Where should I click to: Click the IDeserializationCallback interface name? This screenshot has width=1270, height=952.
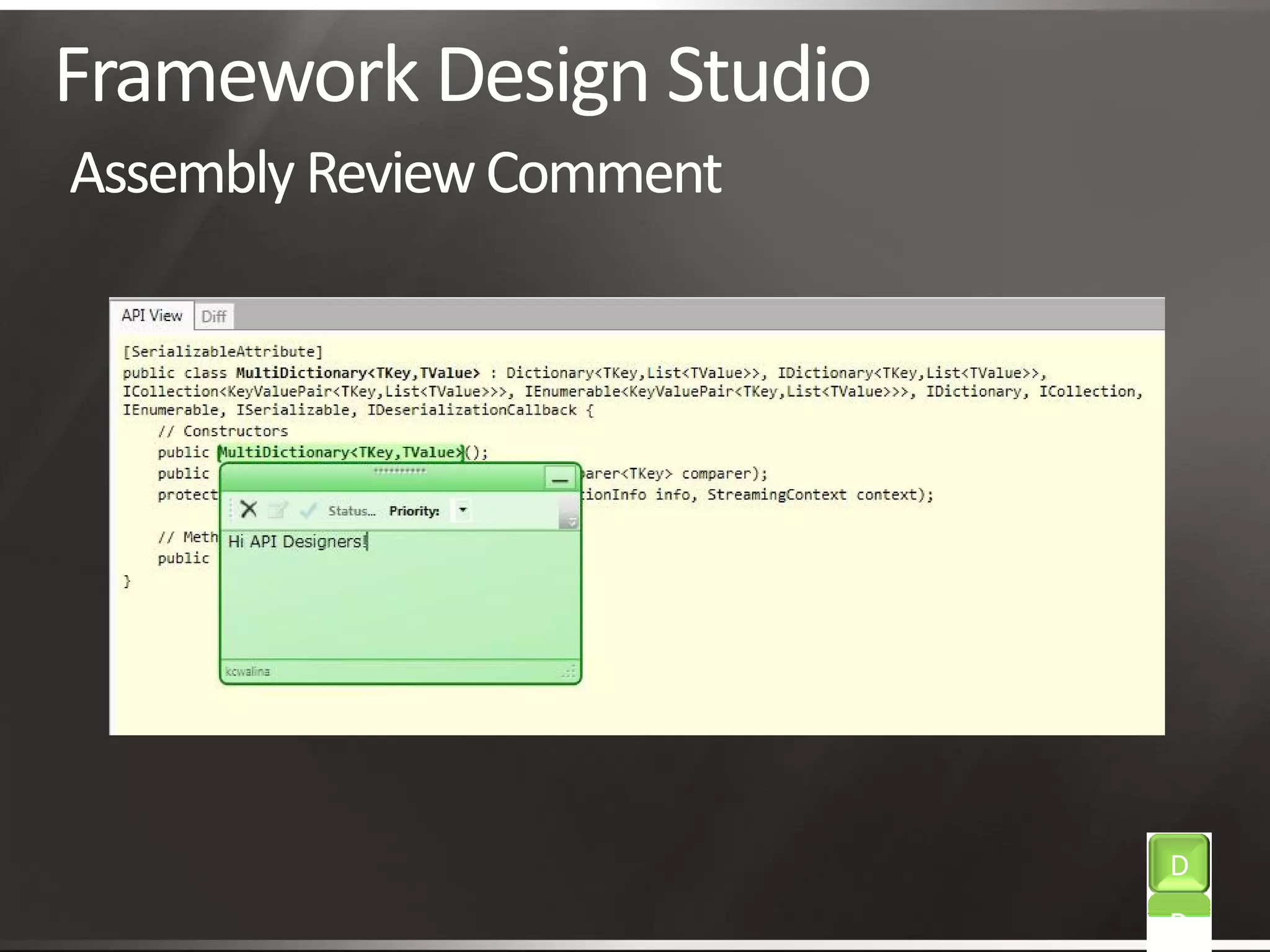tap(472, 410)
